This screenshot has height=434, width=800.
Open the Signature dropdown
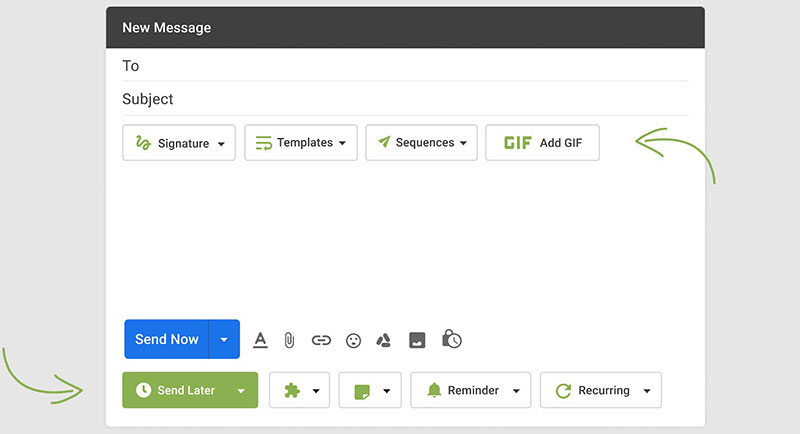(x=179, y=143)
